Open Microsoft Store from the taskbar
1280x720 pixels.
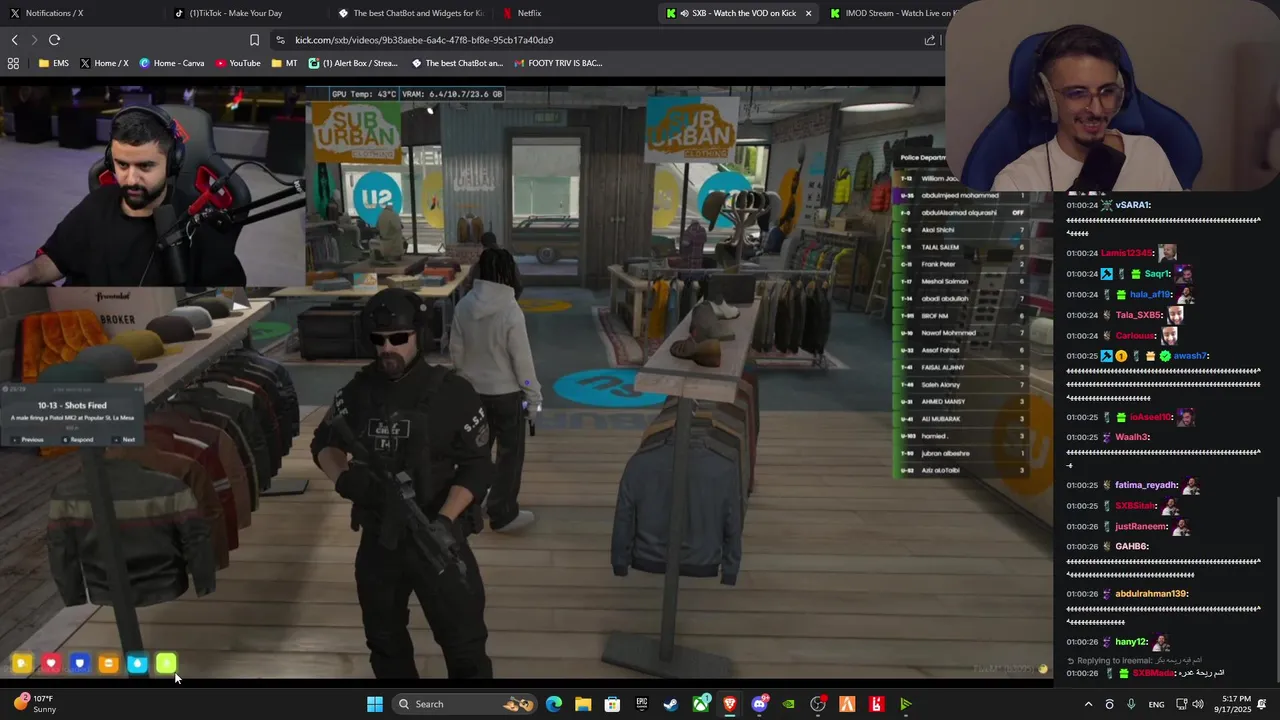tap(612, 704)
